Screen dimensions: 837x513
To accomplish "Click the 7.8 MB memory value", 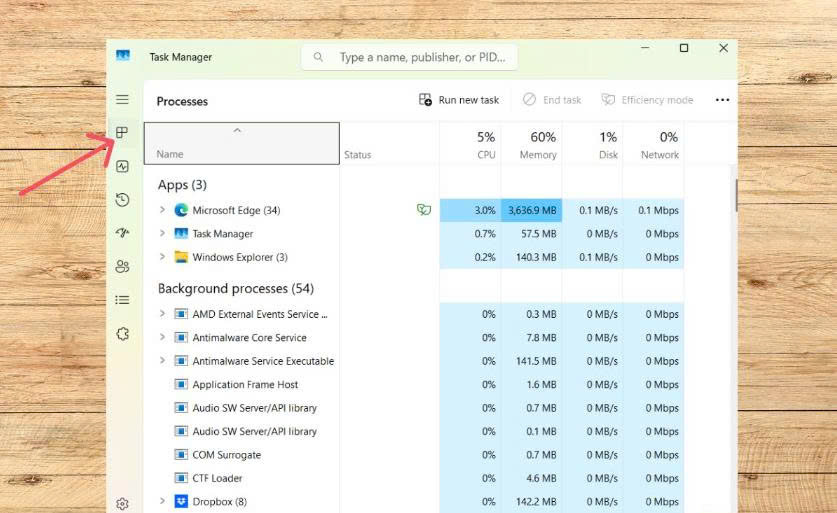I will coord(541,338).
